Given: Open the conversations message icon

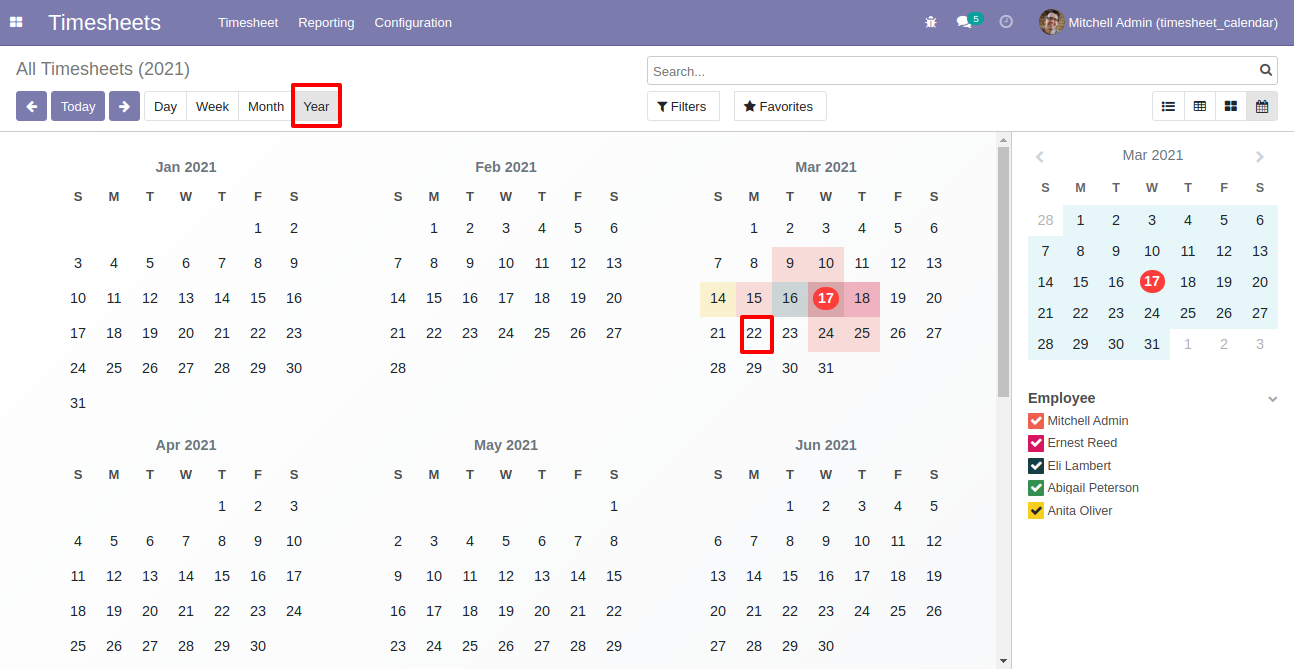Looking at the screenshot, I should (x=964, y=22).
